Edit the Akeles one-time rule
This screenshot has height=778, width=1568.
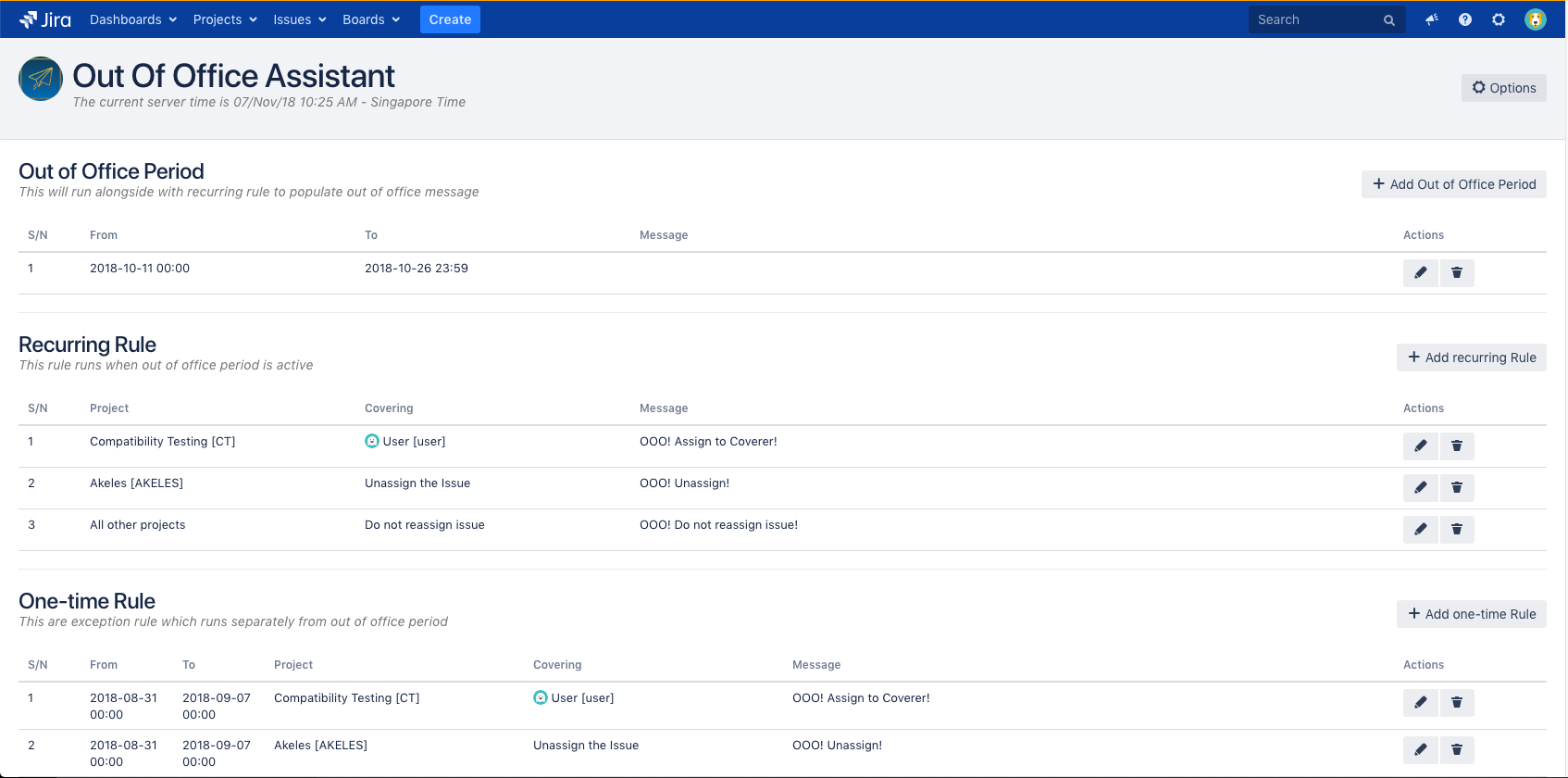1420,749
